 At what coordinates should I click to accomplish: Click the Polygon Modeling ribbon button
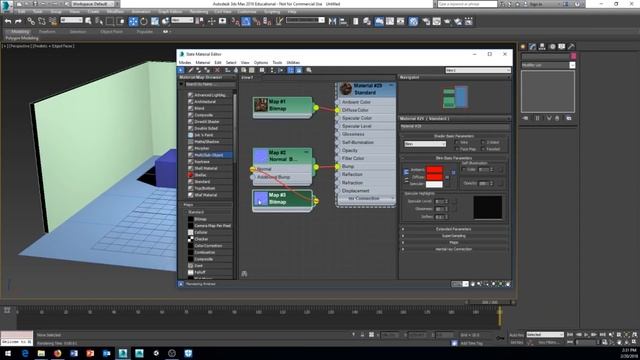click(22, 38)
